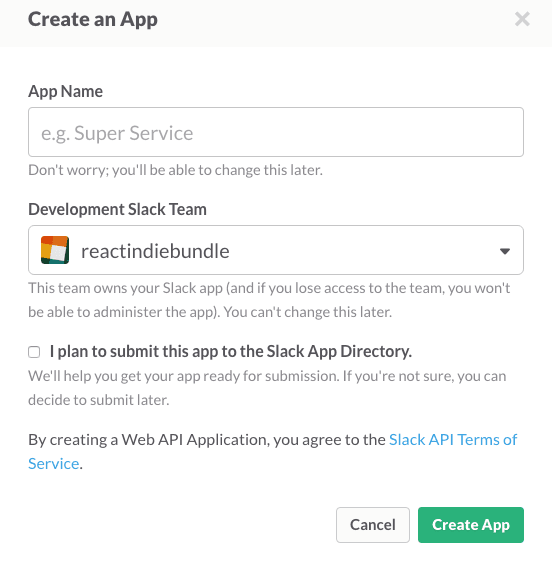Click the green Create App button

471,525
